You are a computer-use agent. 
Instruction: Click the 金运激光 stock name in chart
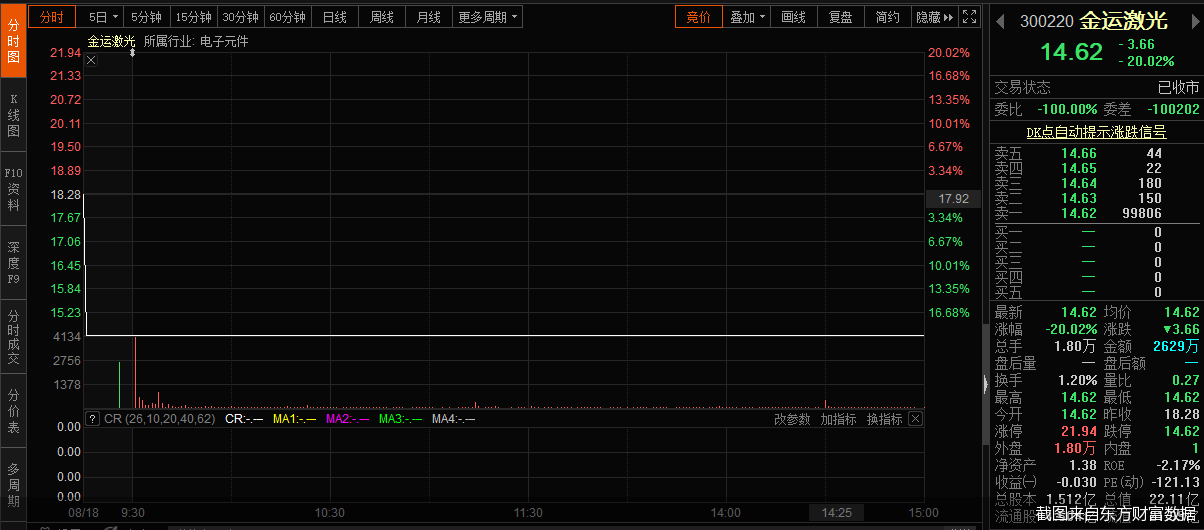pyautogui.click(x=111, y=41)
